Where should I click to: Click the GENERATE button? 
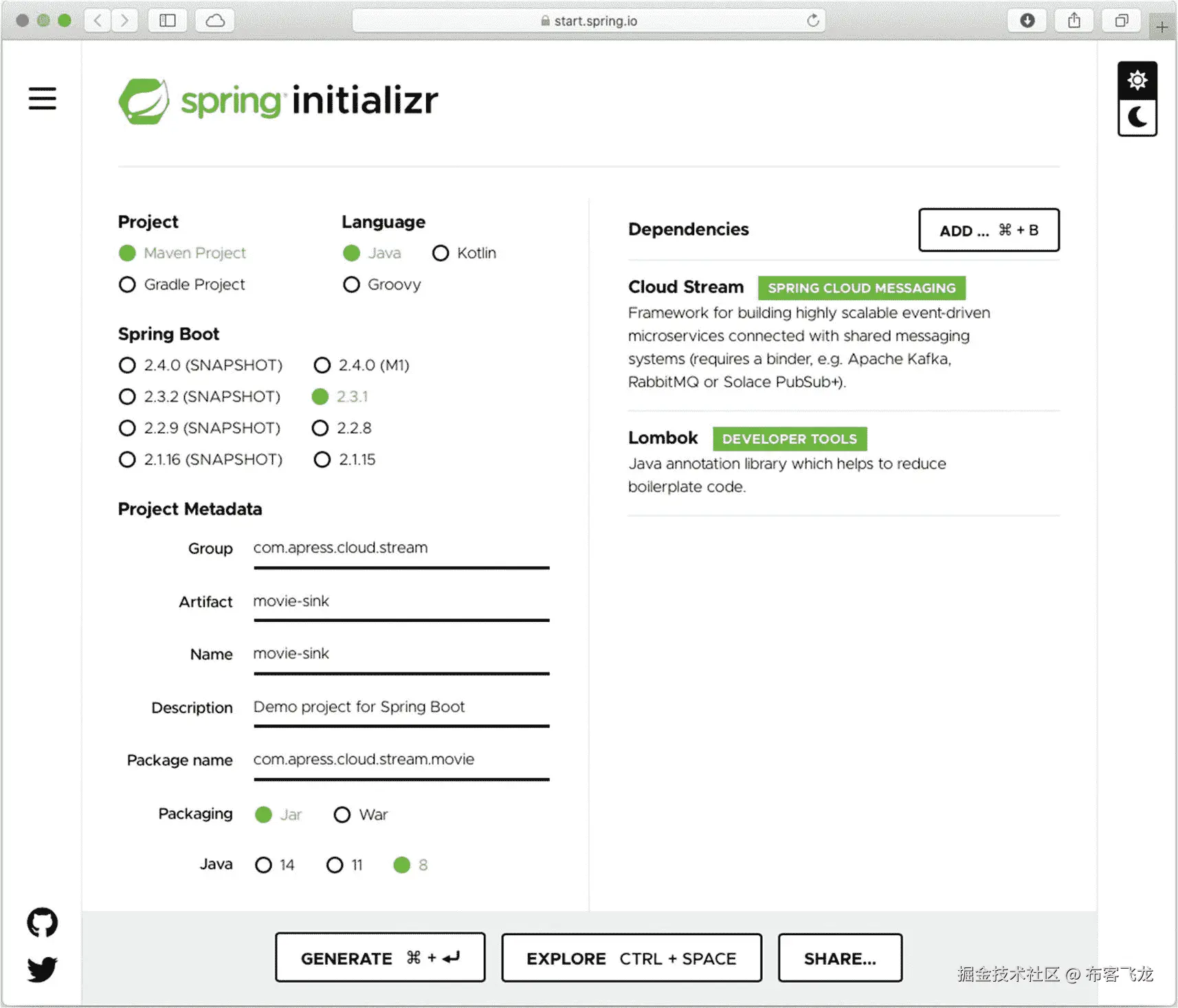pos(380,957)
